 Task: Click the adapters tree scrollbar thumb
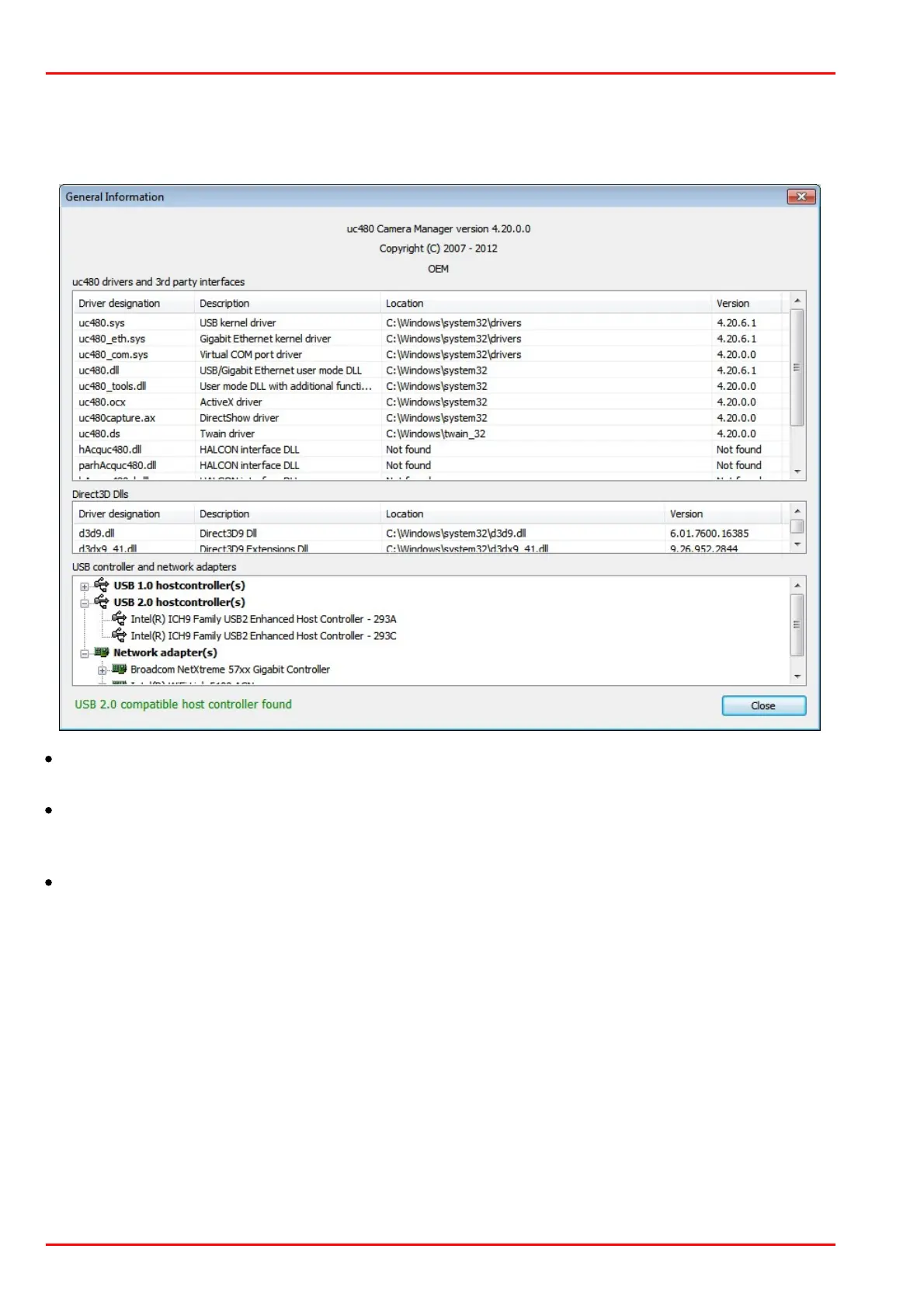coord(797,624)
